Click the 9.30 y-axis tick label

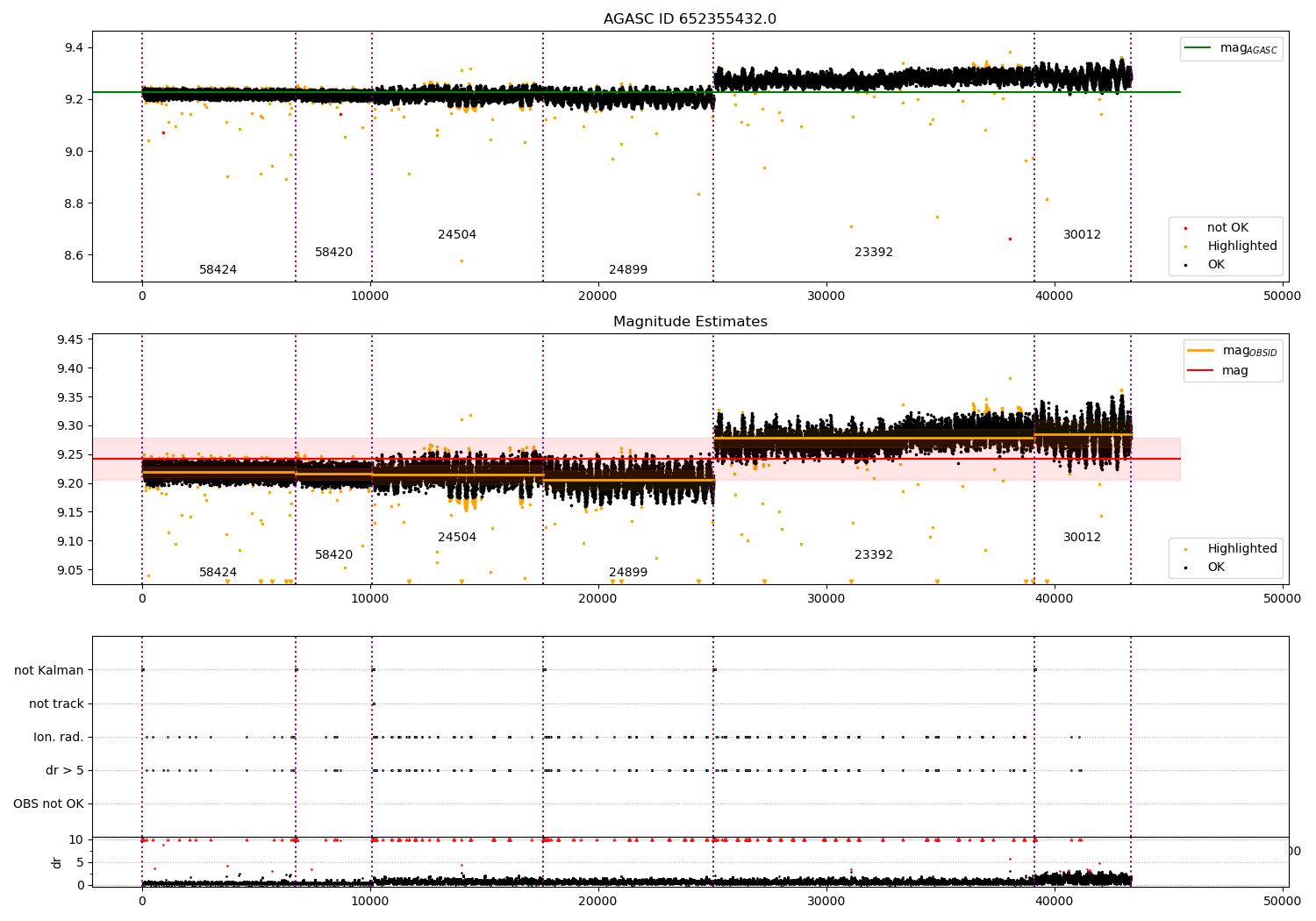pyautogui.click(x=71, y=426)
